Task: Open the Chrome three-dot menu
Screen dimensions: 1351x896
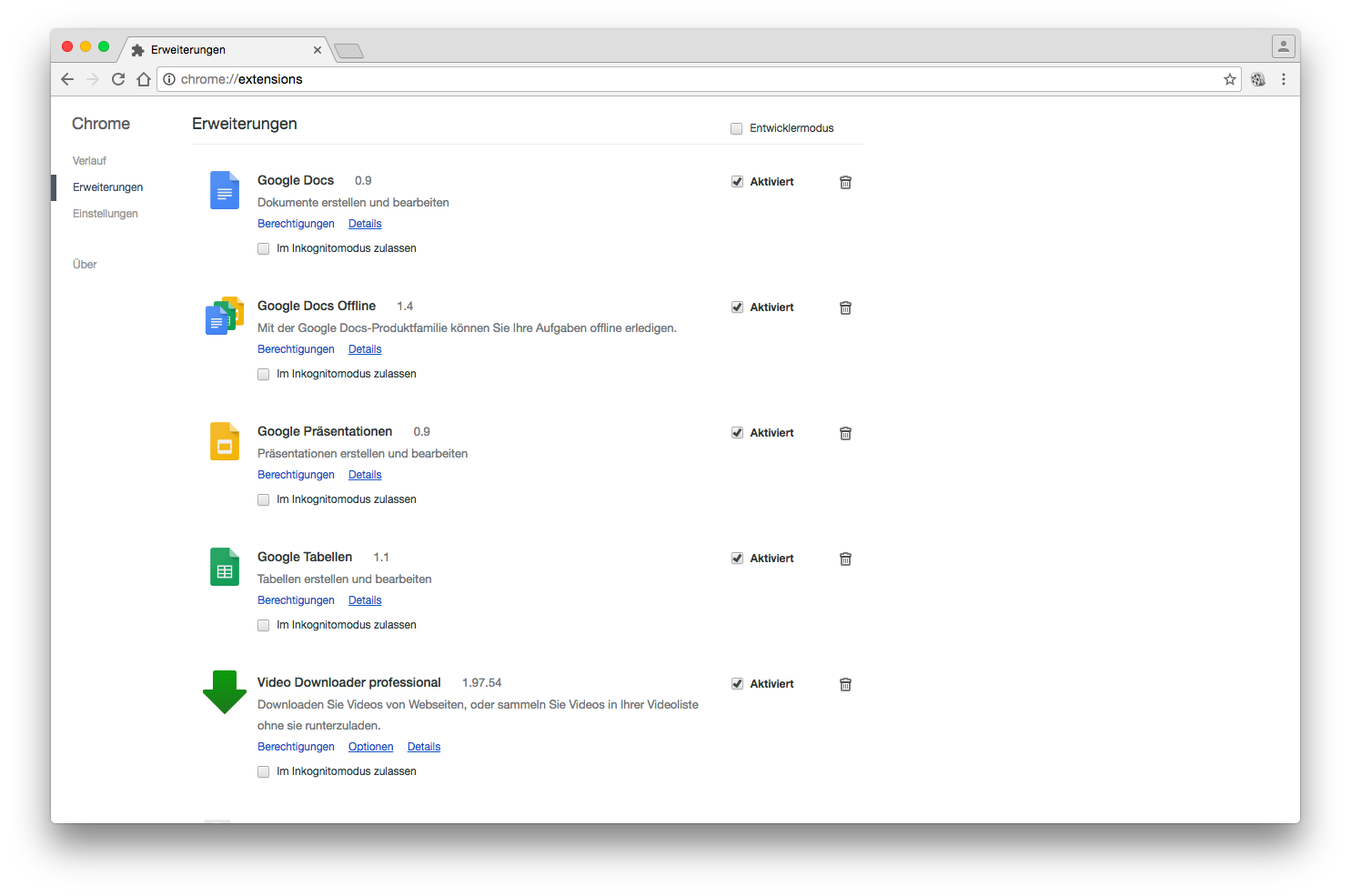Action: (1284, 79)
